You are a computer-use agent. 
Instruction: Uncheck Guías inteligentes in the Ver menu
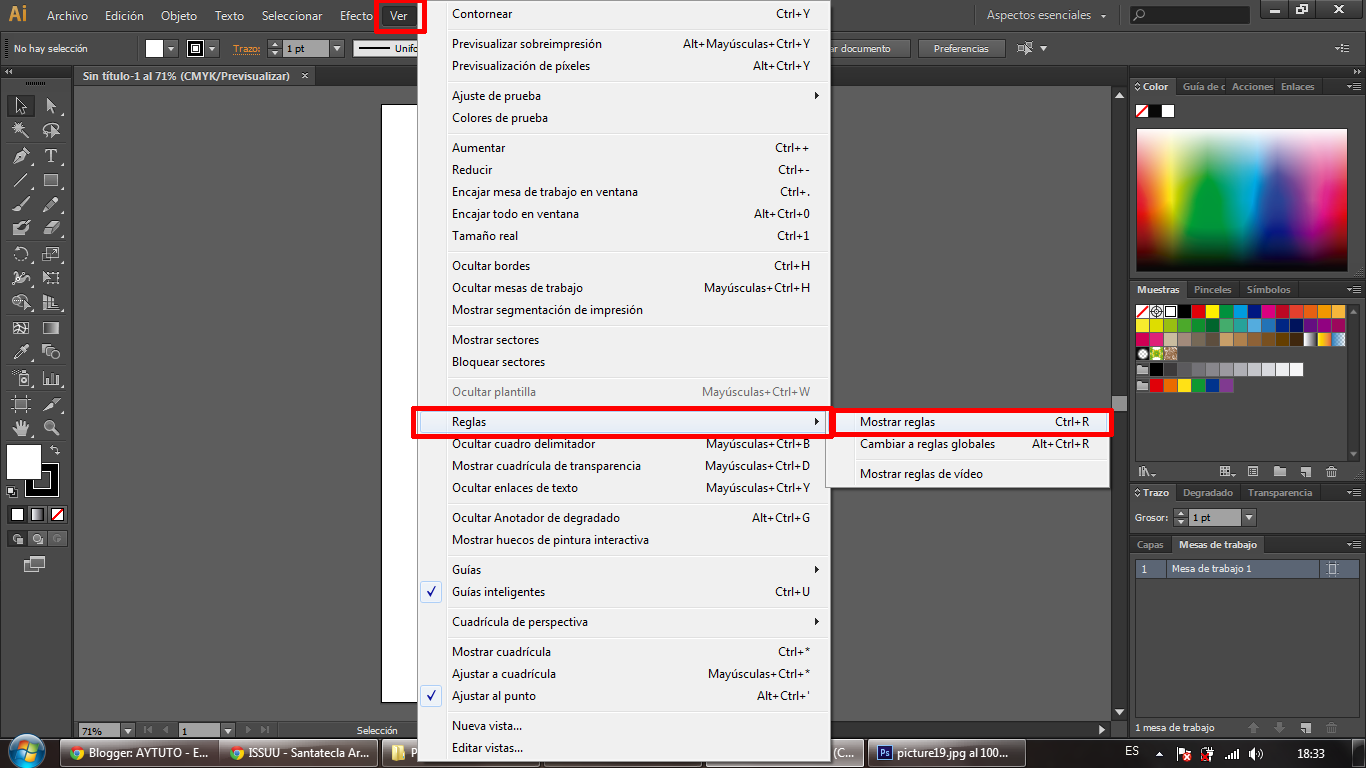624,592
